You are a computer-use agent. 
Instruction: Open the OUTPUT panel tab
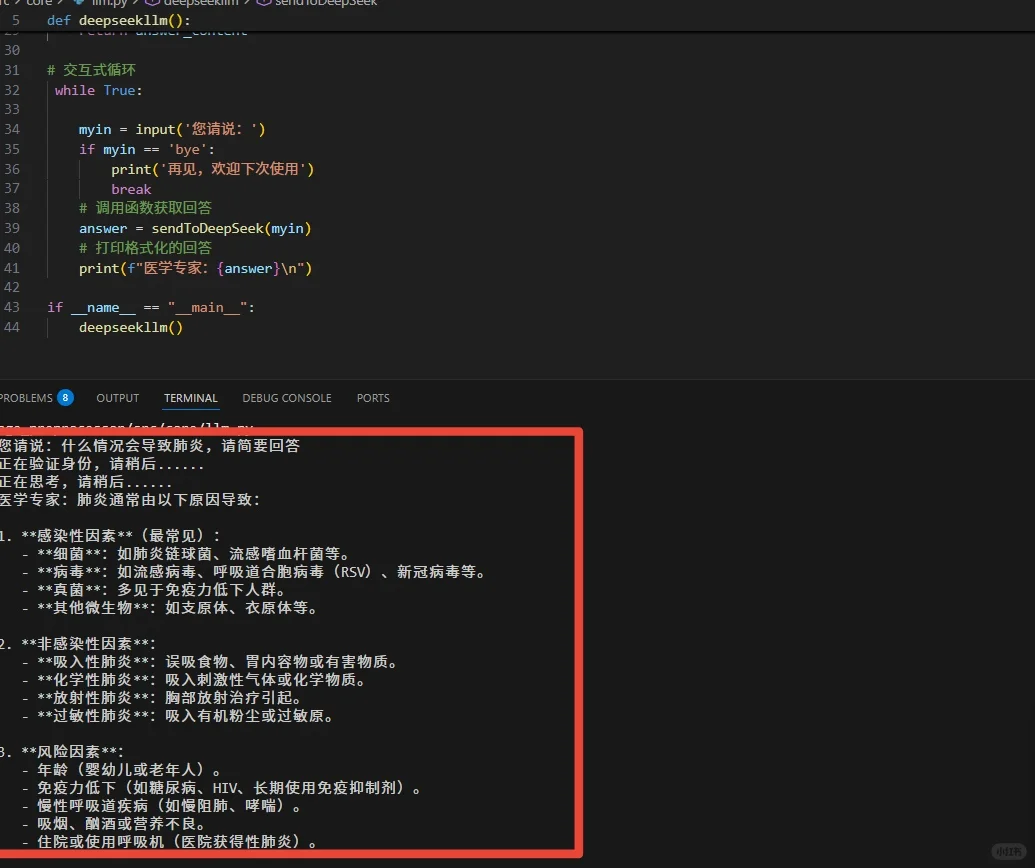coord(117,398)
